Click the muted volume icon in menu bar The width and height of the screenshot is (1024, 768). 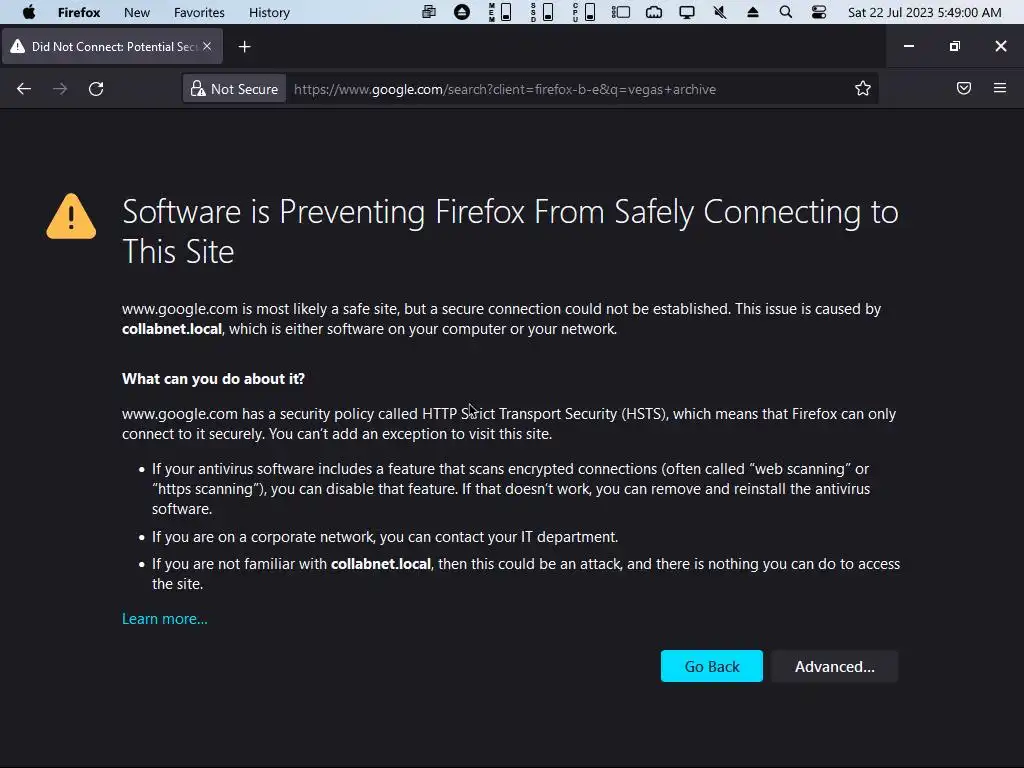pos(720,12)
